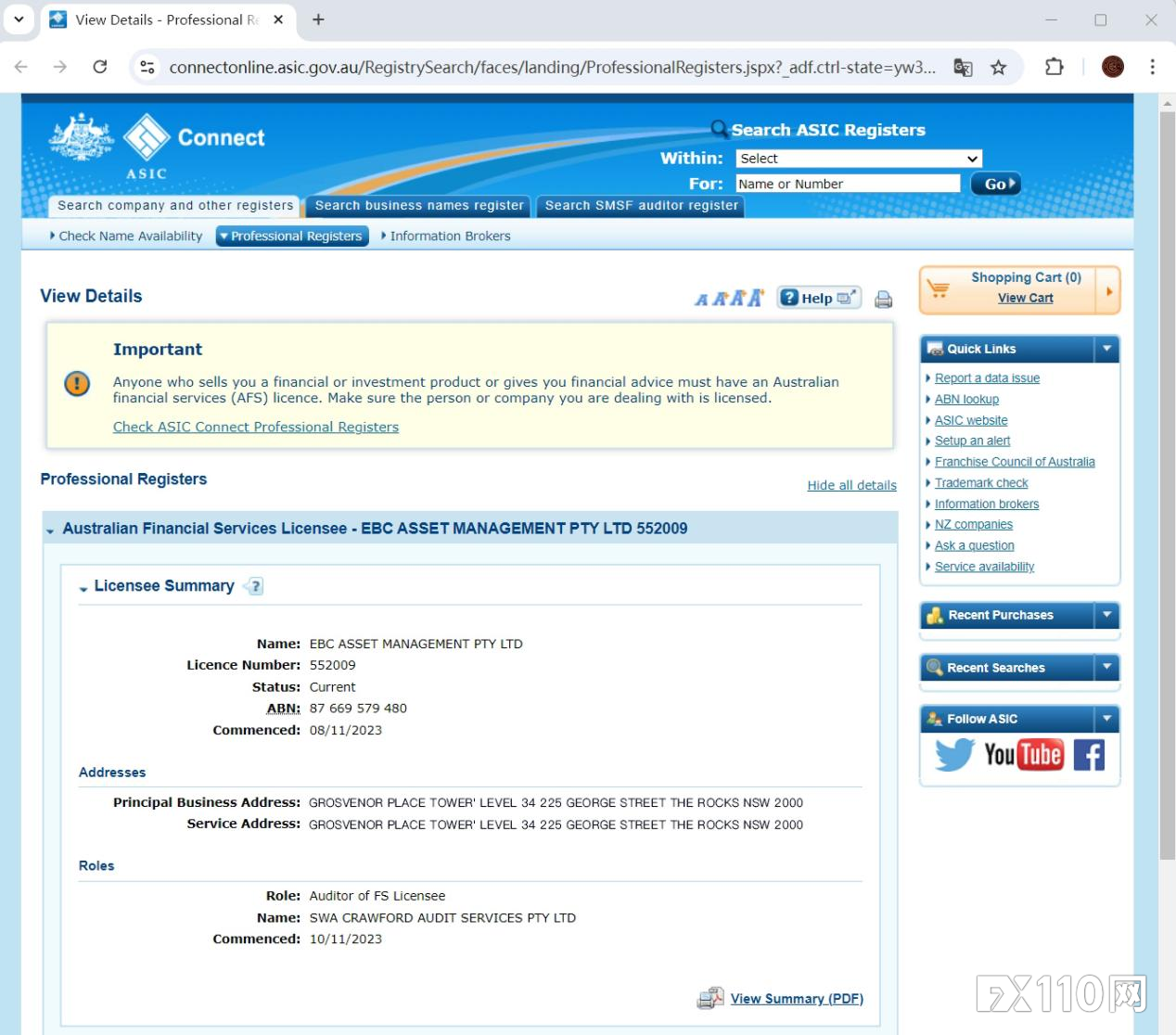Select the largest text size A icon
This screenshot has height=1035, width=1176.
point(756,298)
